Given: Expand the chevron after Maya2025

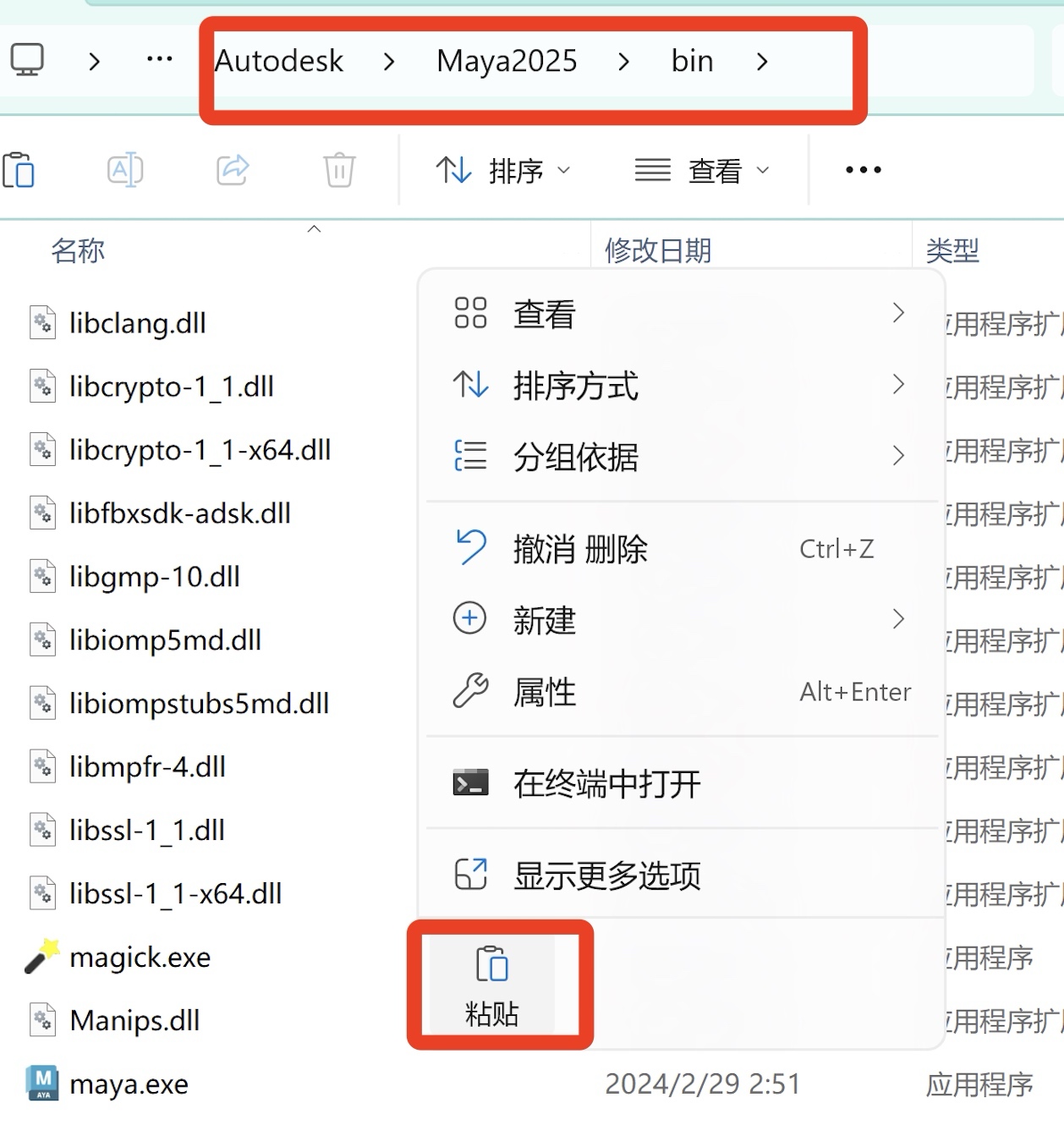Looking at the screenshot, I should [623, 61].
